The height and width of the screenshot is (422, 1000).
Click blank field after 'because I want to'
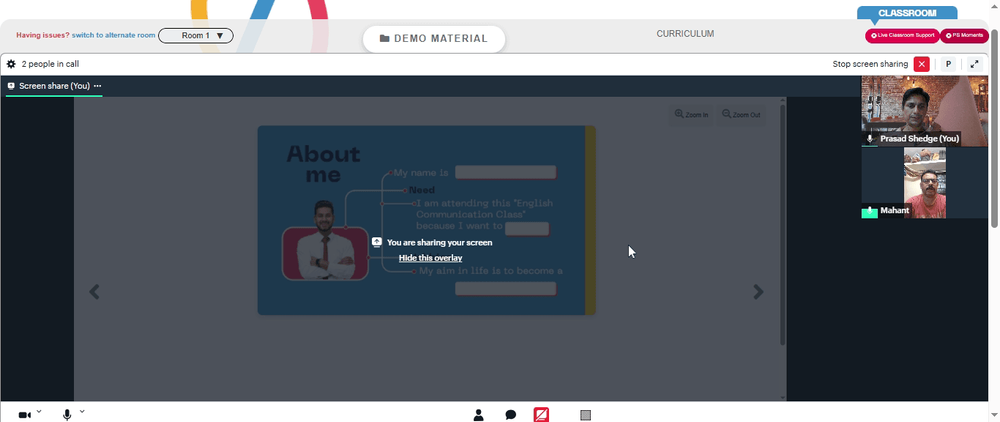[x=527, y=229]
